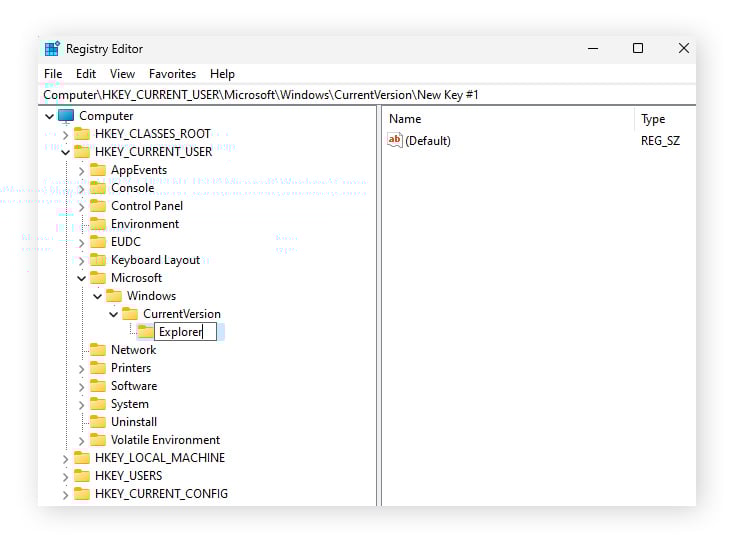Click the HKEY_CURRENT_CONFIG folder icon

click(82, 494)
